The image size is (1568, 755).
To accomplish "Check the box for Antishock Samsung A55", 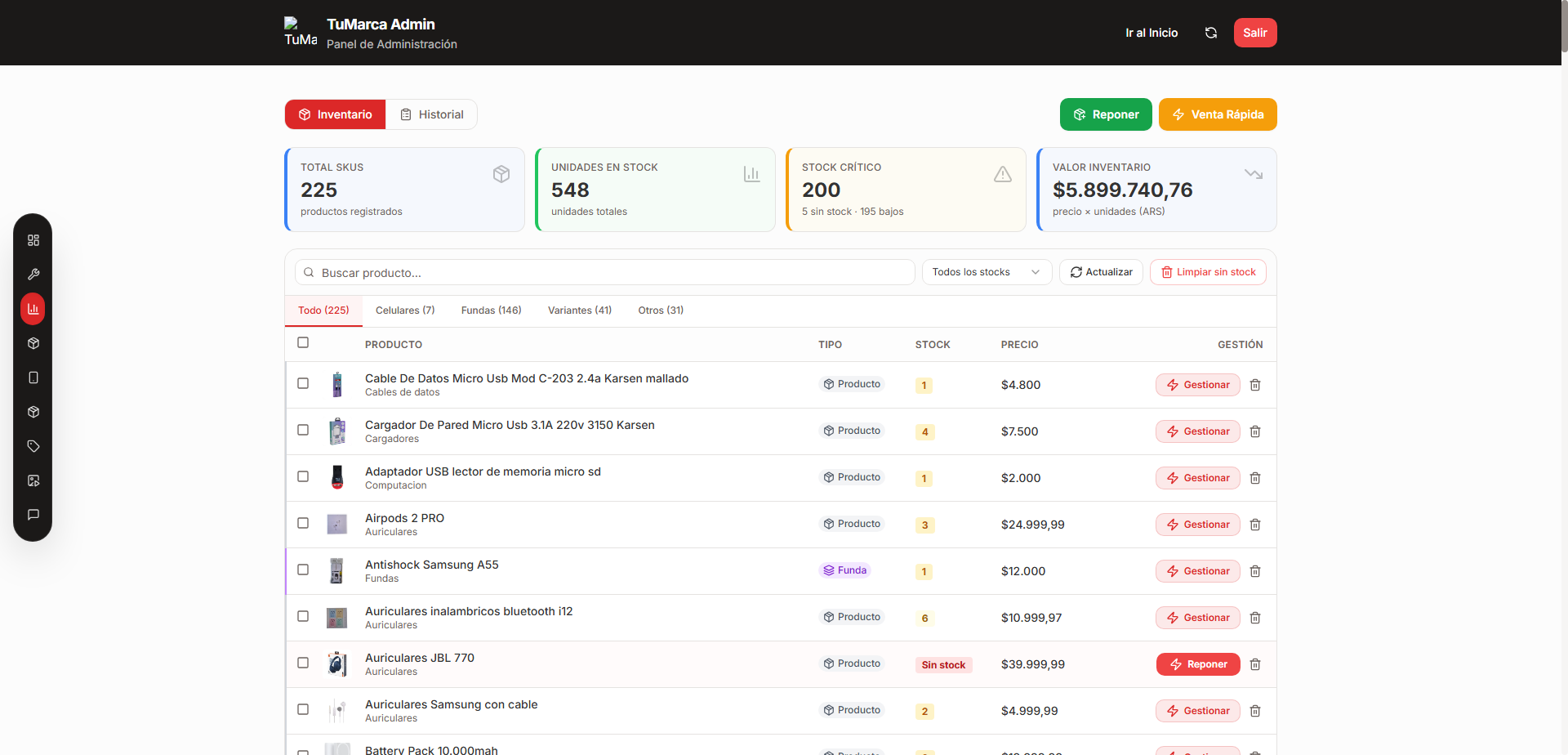I will click(303, 570).
